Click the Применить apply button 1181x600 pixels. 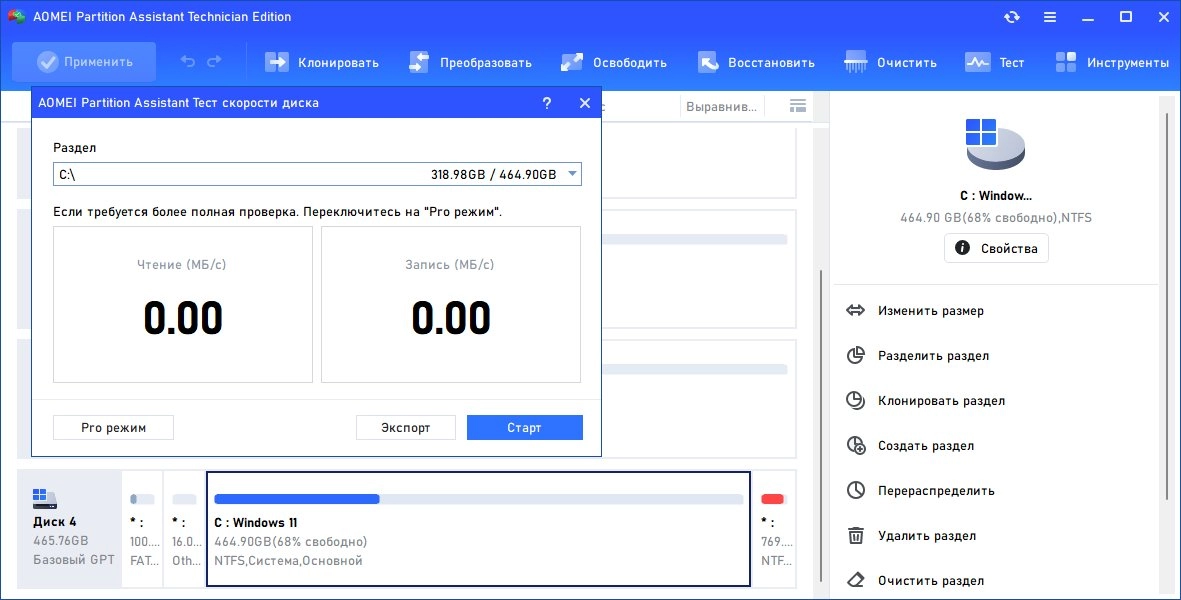pyautogui.click(x=84, y=62)
